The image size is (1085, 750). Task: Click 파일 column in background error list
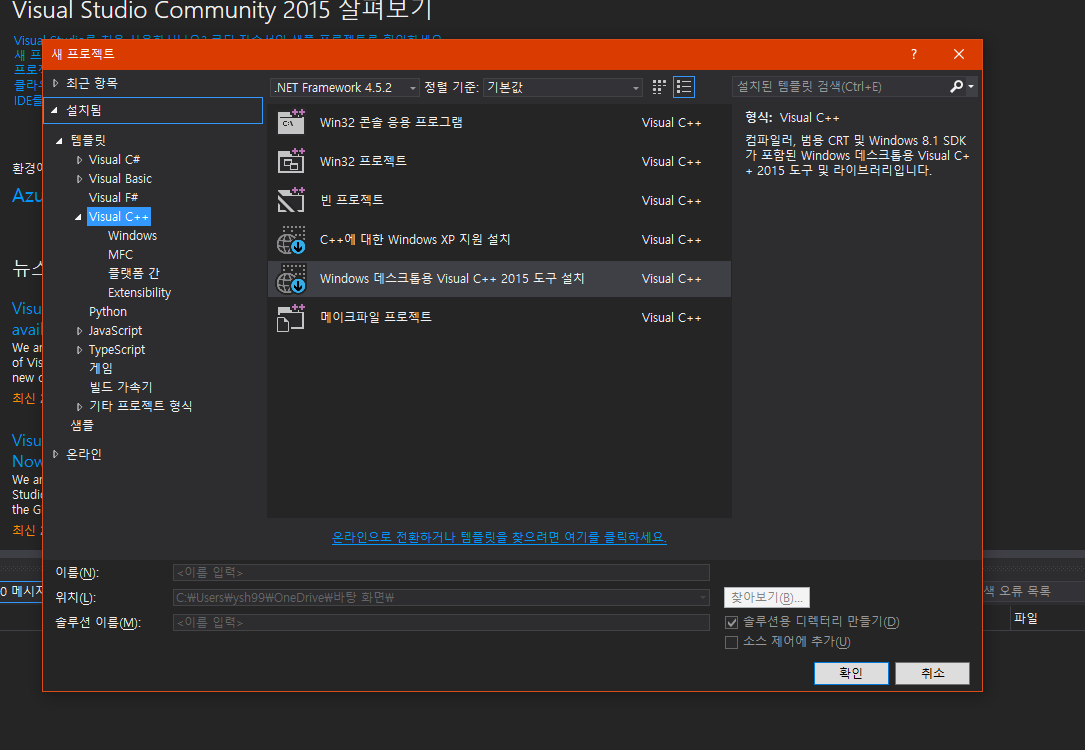point(1025,619)
